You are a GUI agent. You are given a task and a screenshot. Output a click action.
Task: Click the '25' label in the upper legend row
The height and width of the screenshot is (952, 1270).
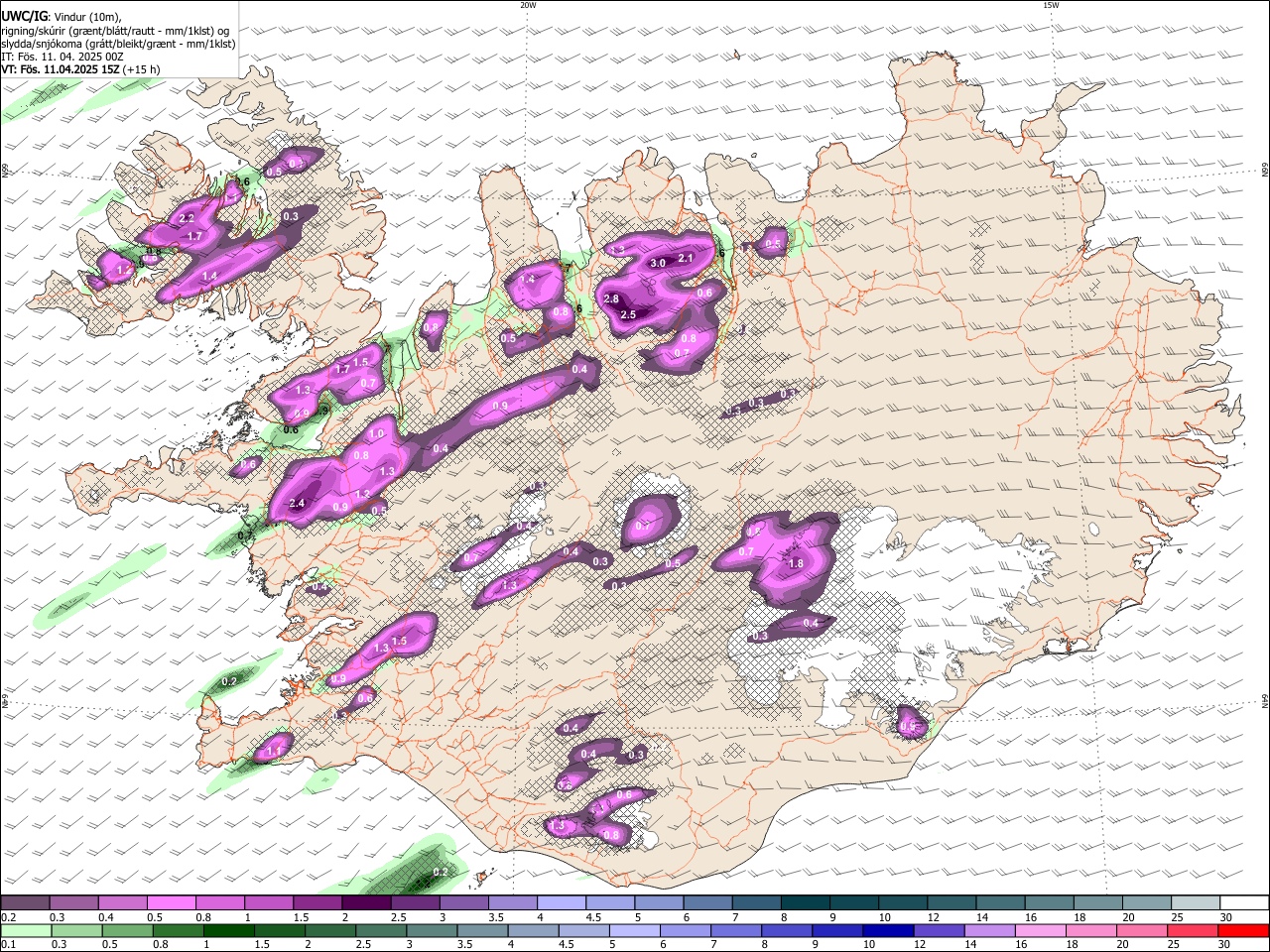click(1178, 917)
